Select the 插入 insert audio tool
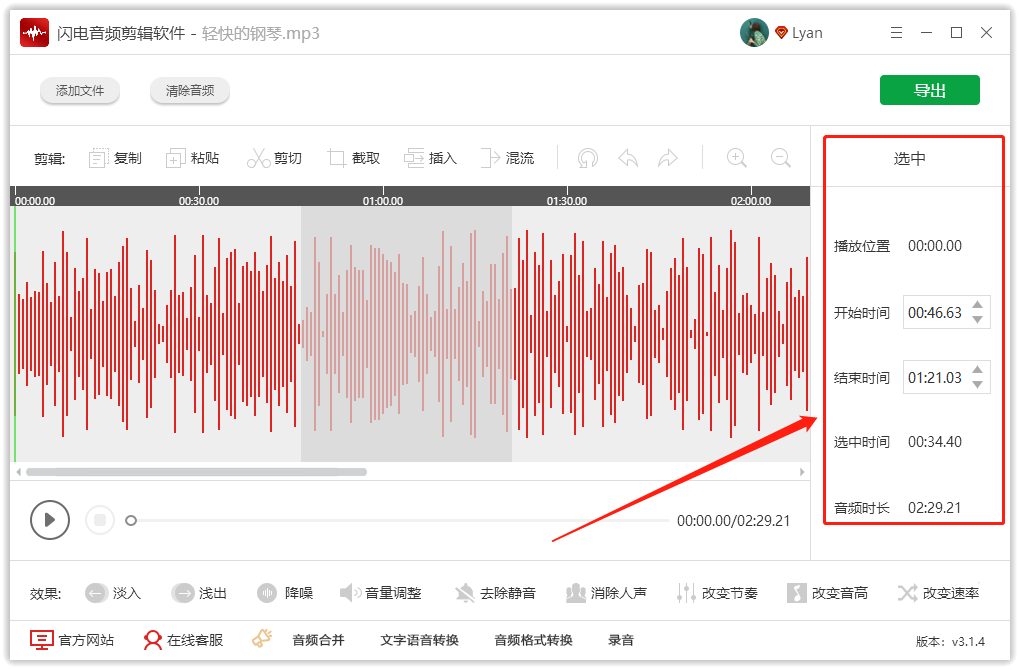This screenshot has height=670, width=1020. (x=430, y=157)
